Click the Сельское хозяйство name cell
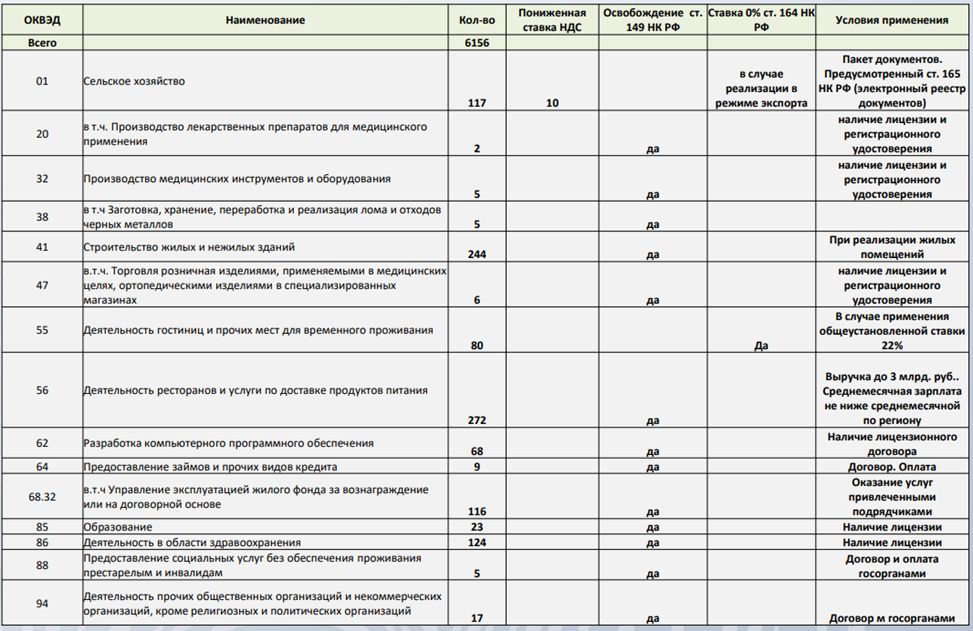Image resolution: width=973 pixels, height=631 pixels. (x=134, y=81)
